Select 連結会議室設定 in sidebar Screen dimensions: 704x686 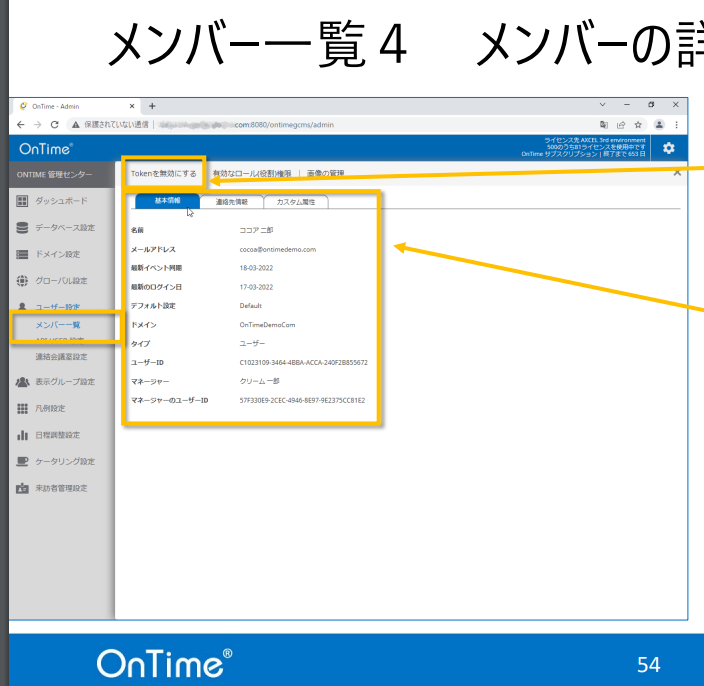click(x=62, y=356)
